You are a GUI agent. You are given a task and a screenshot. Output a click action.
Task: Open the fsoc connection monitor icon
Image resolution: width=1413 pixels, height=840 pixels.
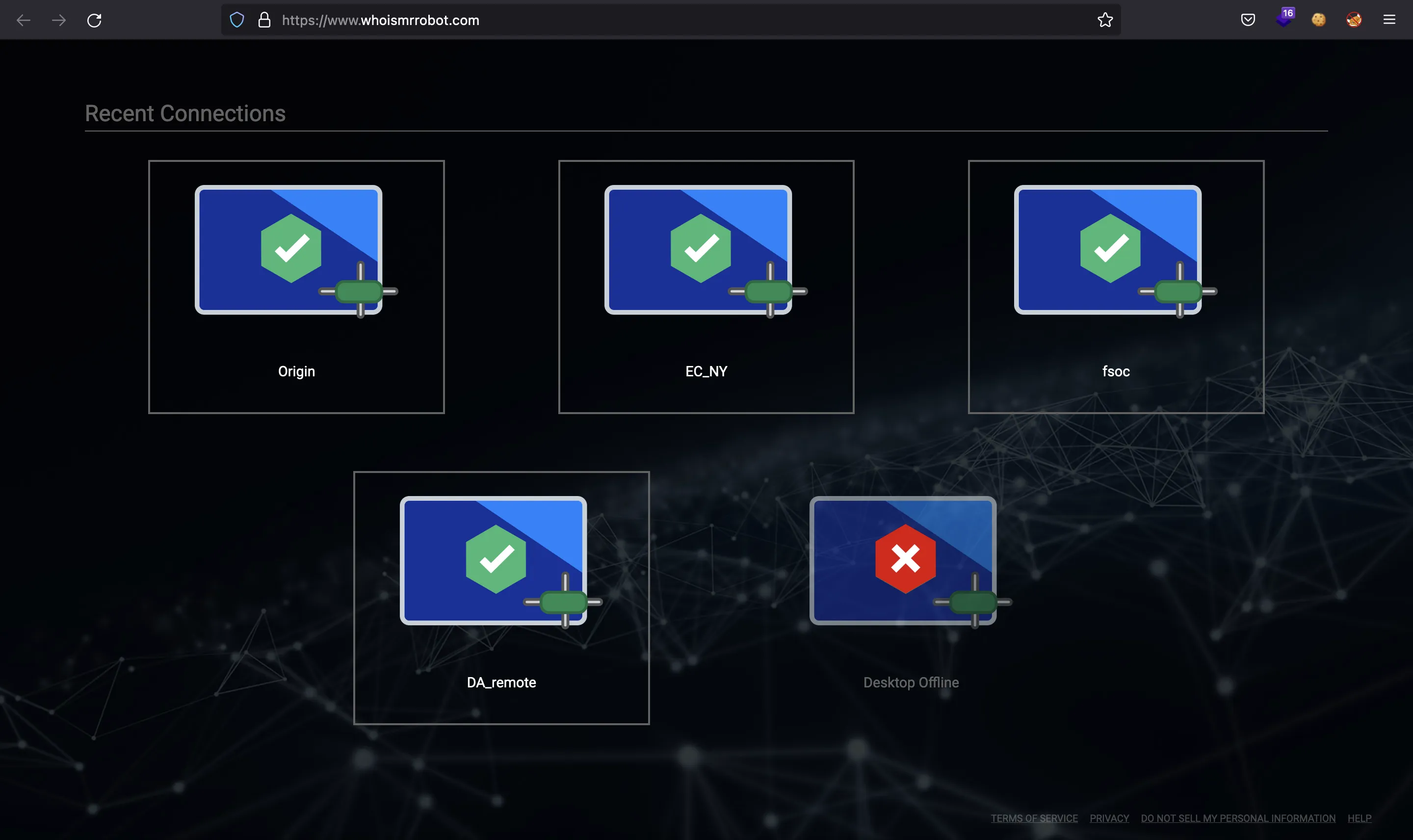1115,251
